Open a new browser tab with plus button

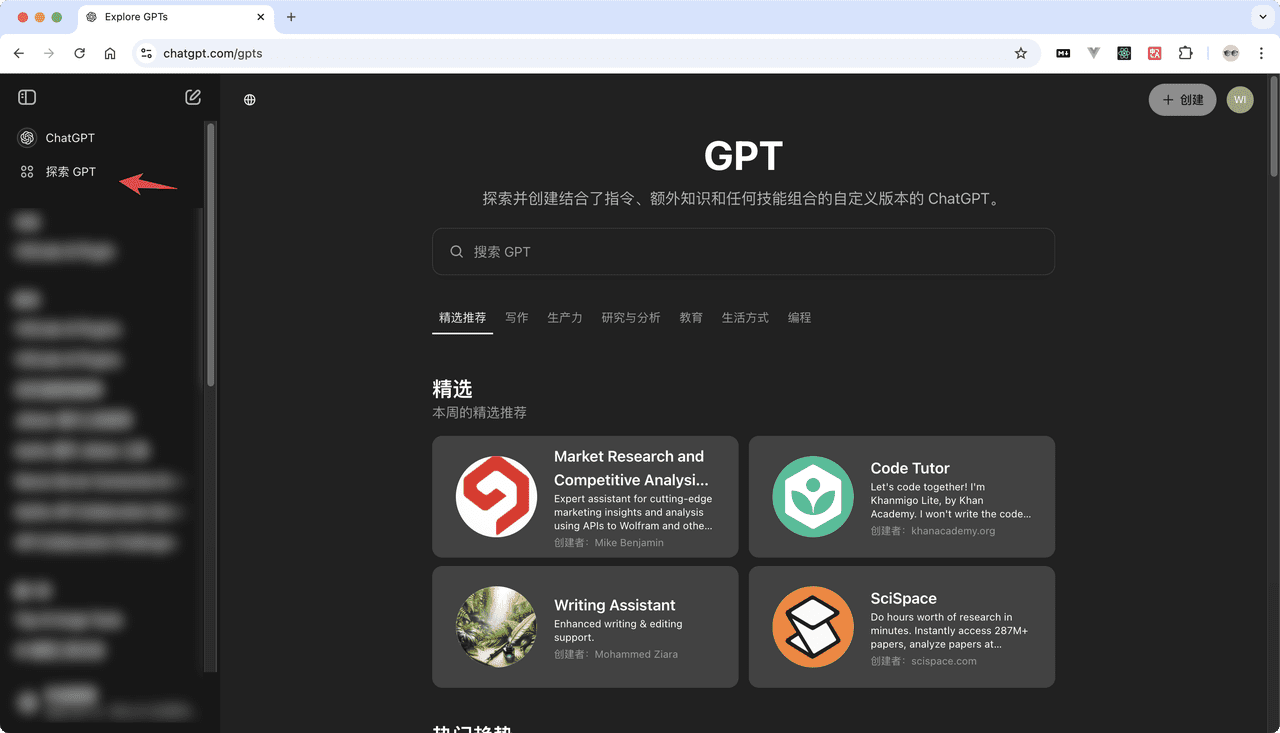click(291, 17)
